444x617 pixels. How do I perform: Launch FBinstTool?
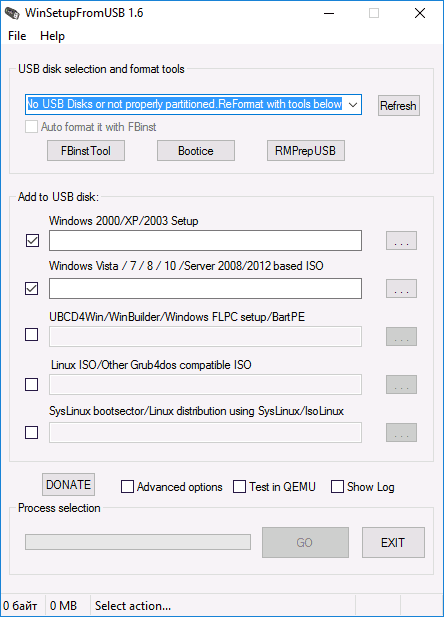[86, 151]
